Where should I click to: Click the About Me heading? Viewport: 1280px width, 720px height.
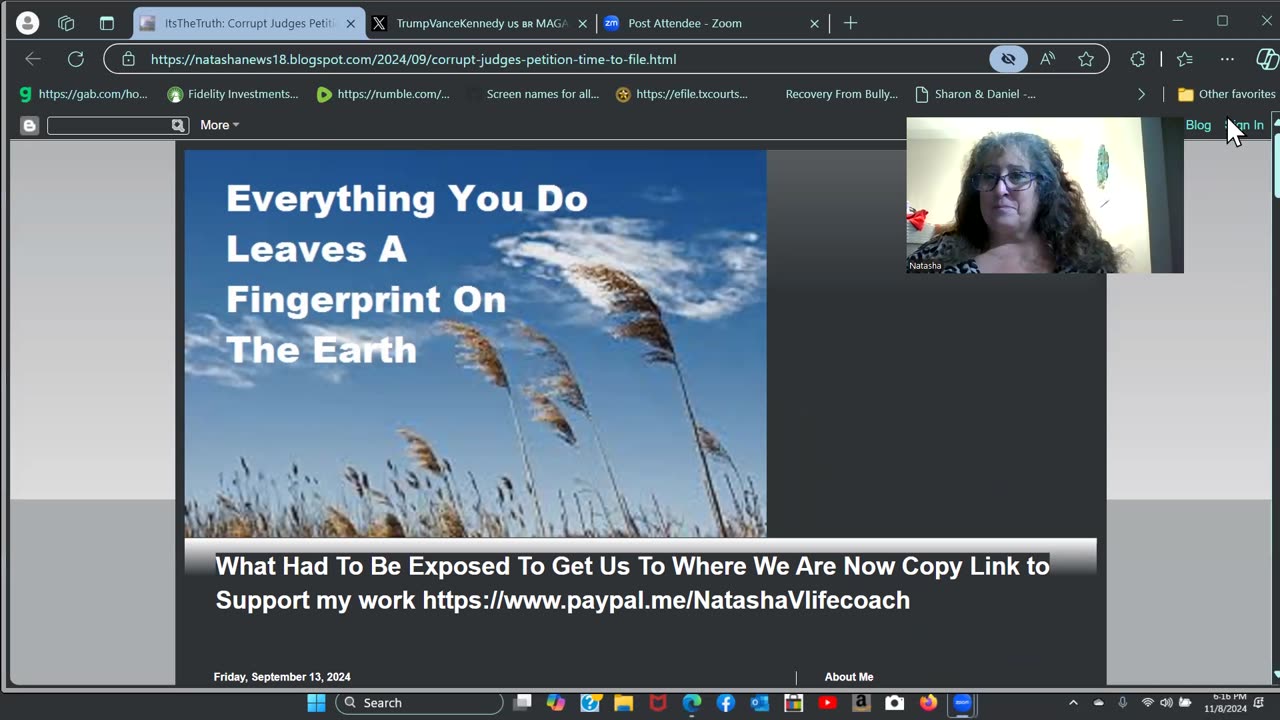(849, 677)
